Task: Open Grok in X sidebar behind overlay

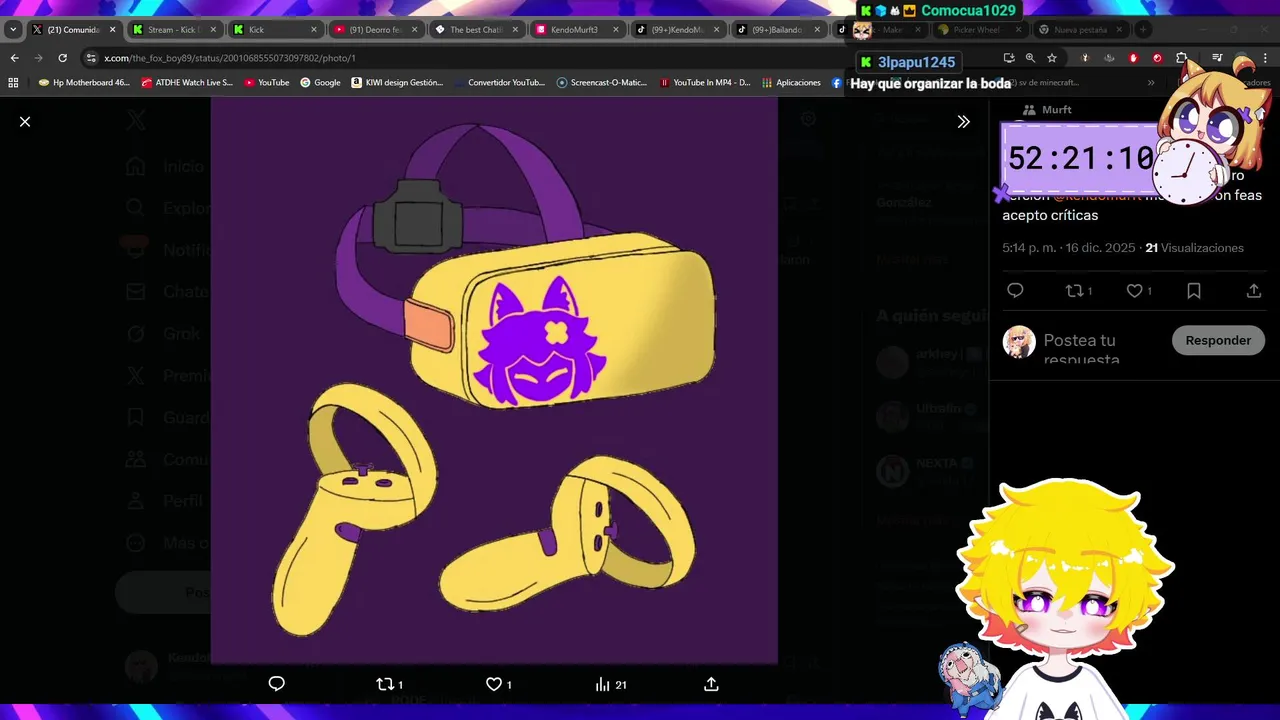Action: (x=163, y=334)
